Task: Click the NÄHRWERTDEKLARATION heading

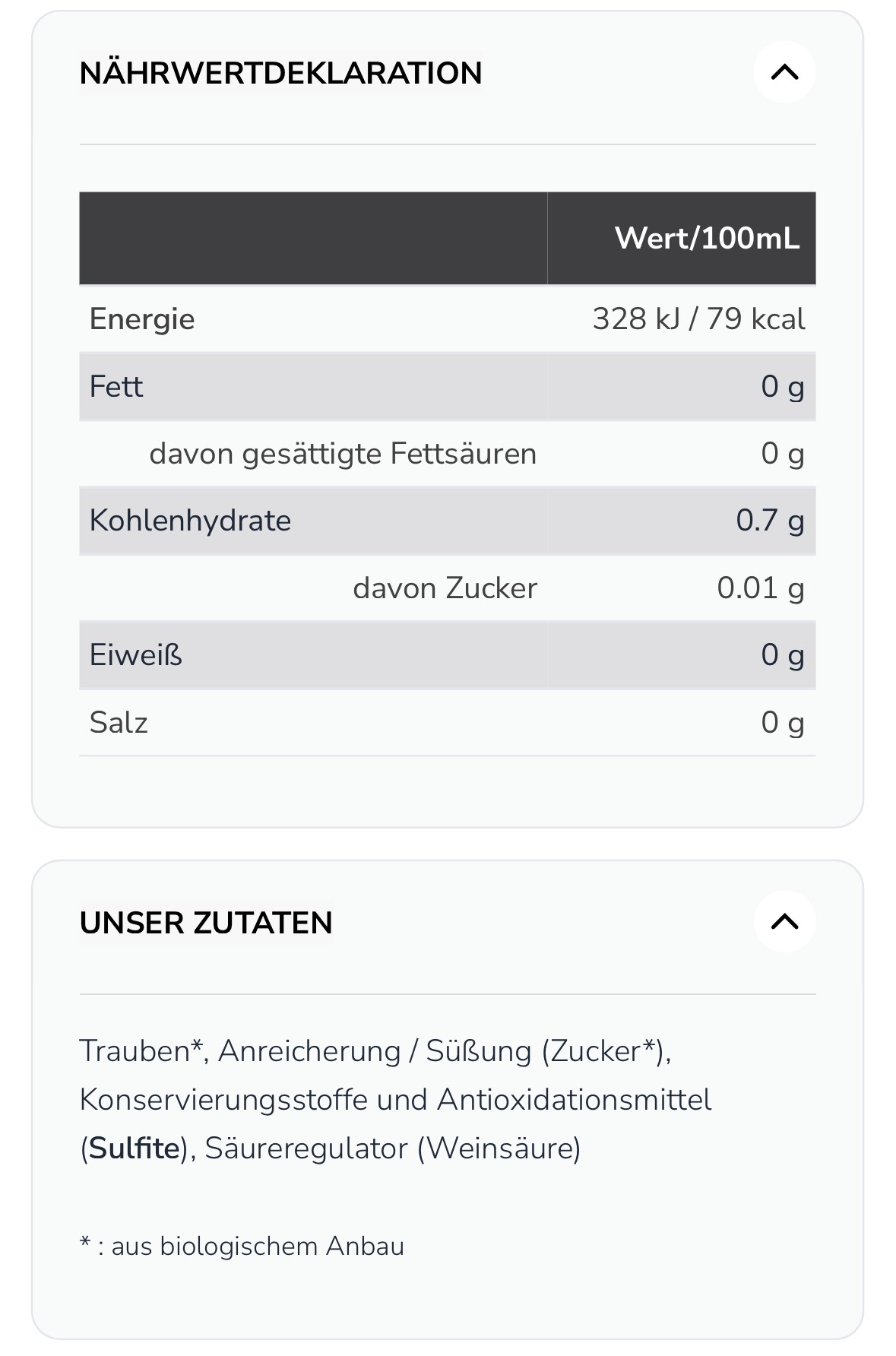Action: (x=280, y=73)
